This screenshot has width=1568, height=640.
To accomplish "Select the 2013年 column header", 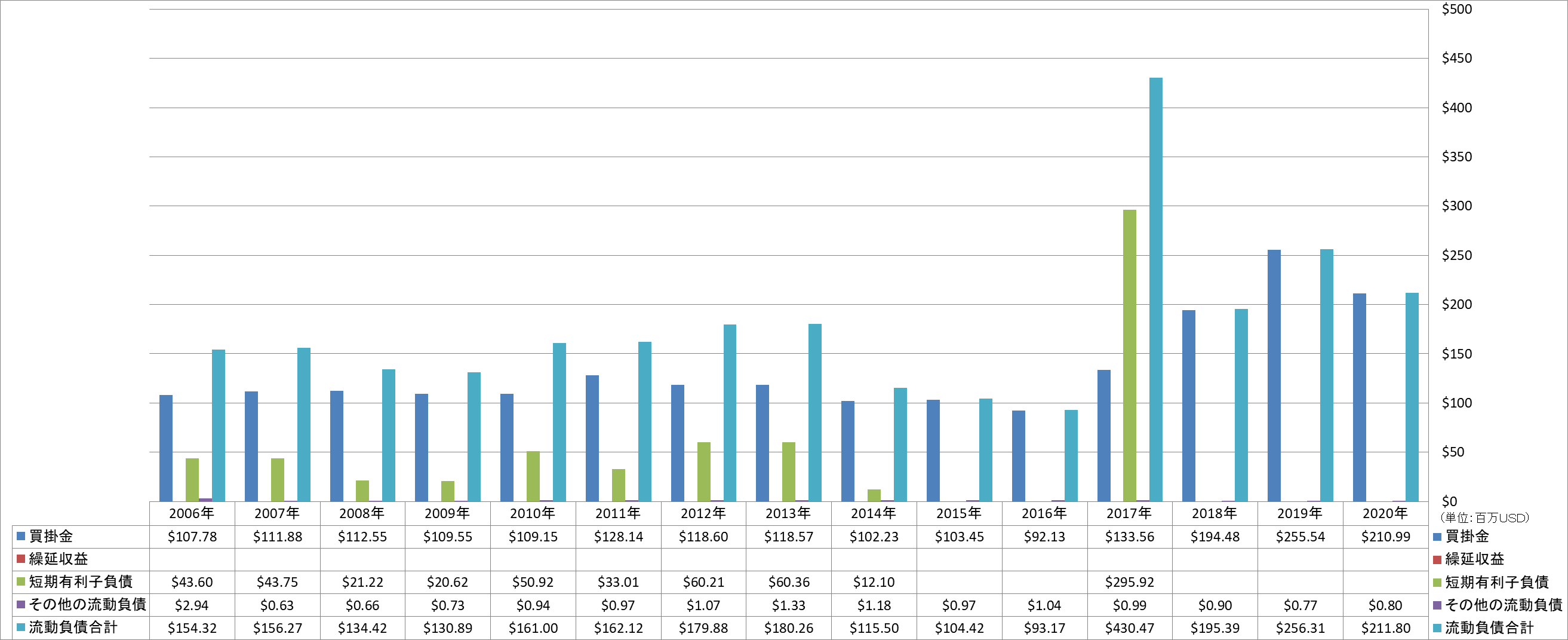I will pos(788,513).
